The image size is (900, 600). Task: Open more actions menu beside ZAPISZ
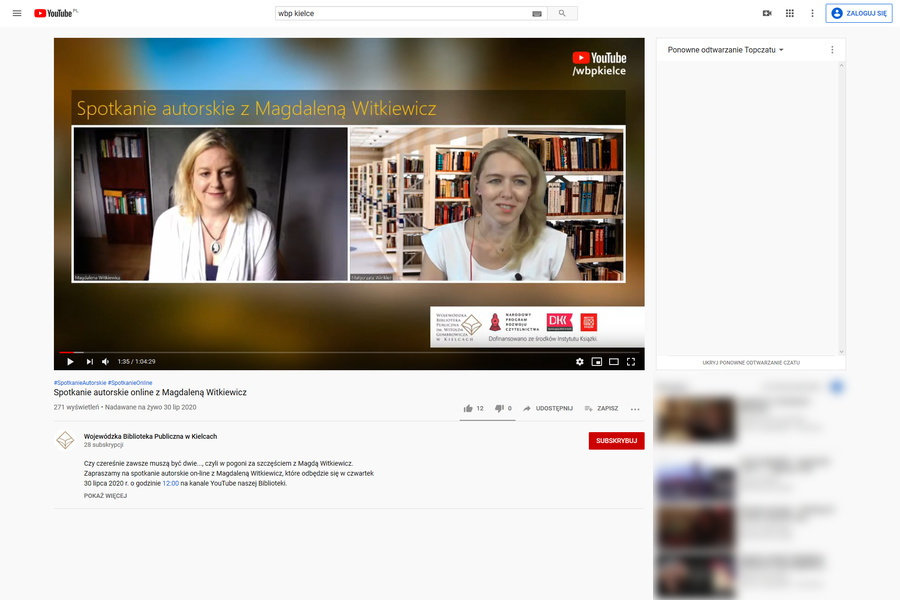635,409
